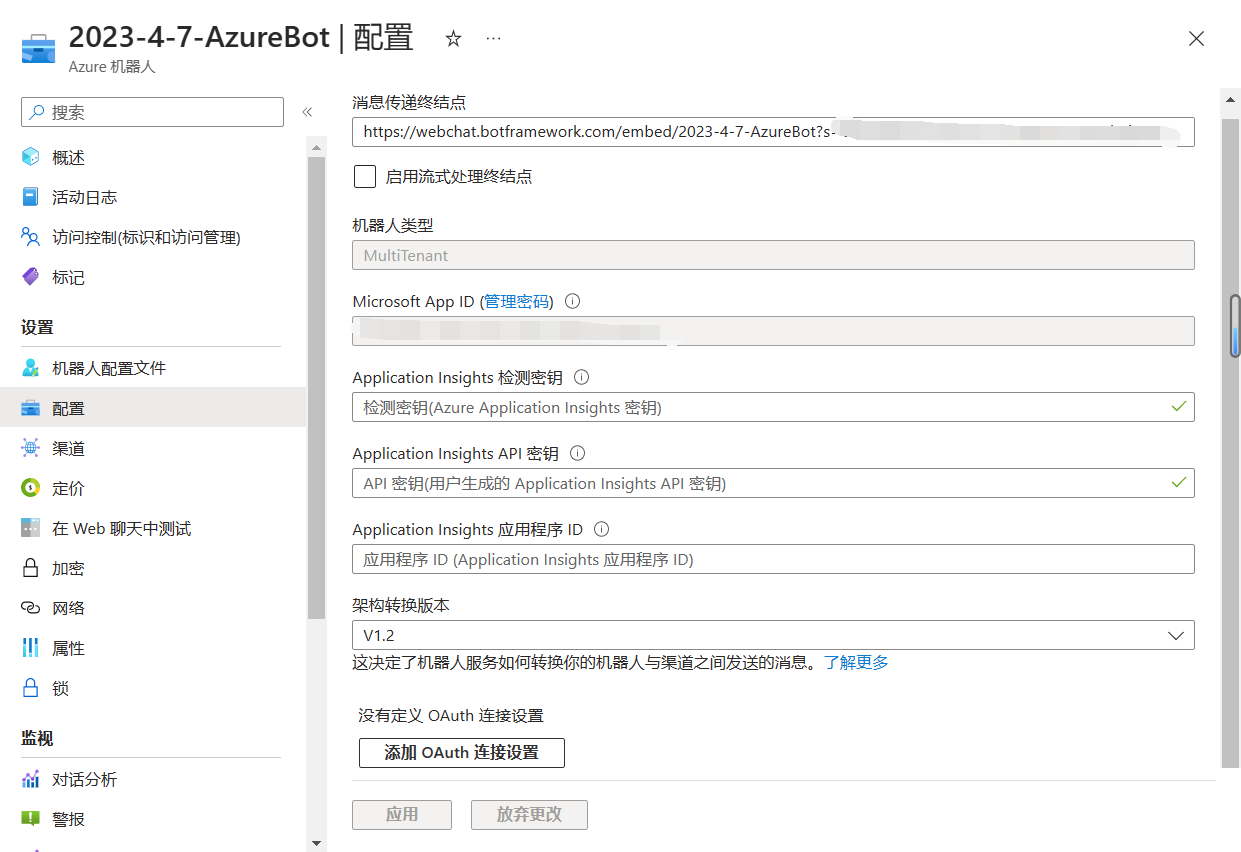This screenshot has height=852, width=1241.
Task: Click the 应用 button
Action: [x=402, y=814]
